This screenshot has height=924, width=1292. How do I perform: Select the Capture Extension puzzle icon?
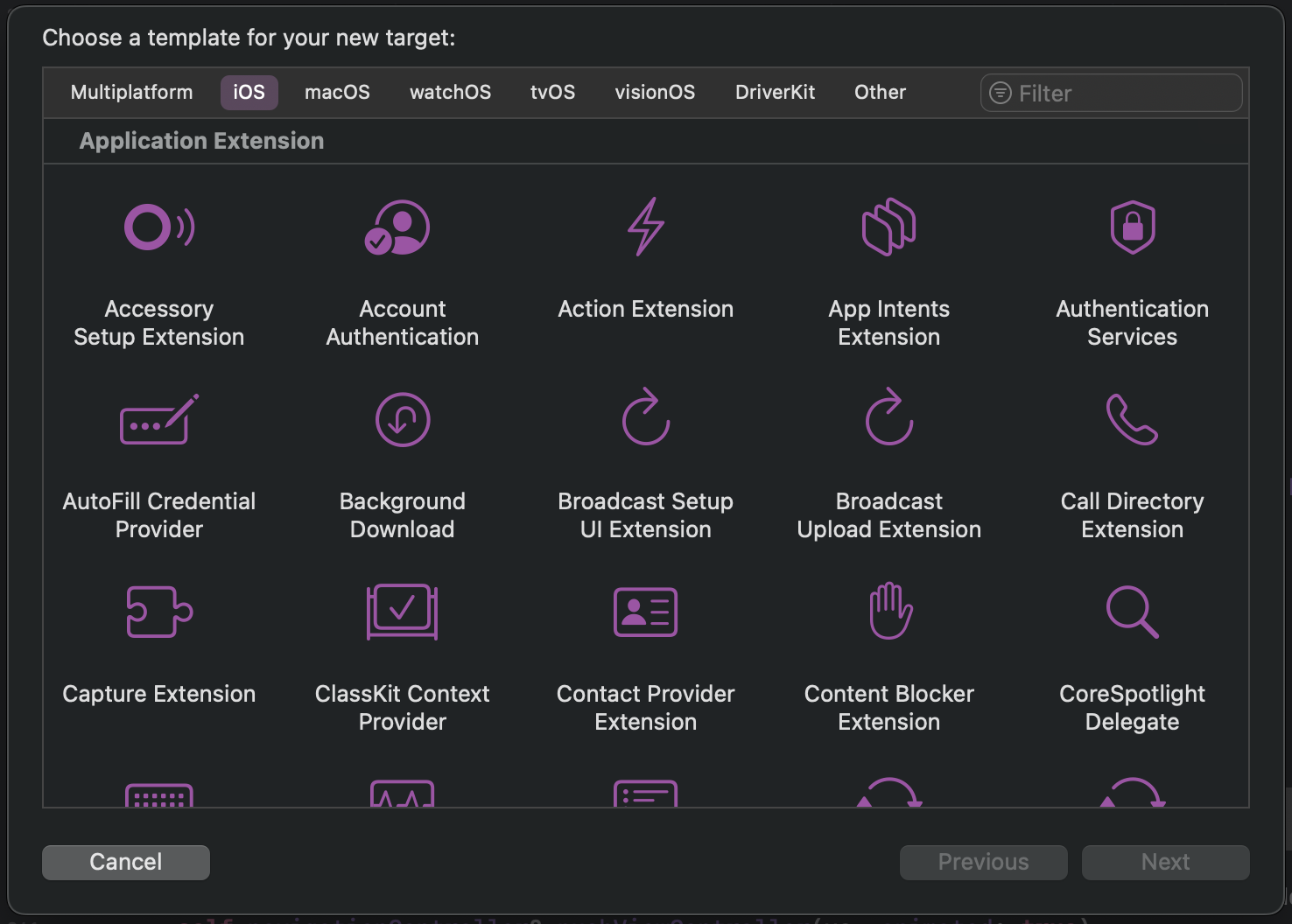[159, 612]
